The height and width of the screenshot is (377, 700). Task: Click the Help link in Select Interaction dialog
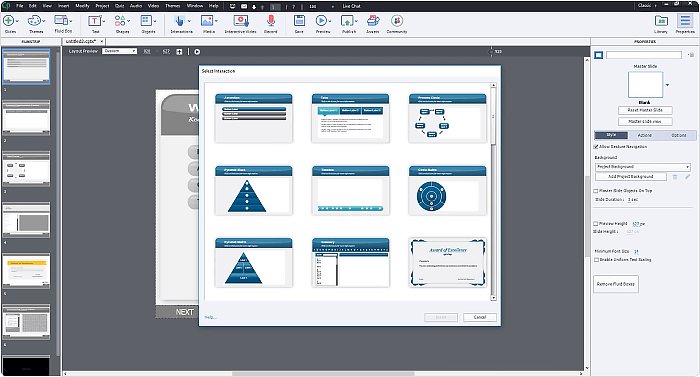coord(210,317)
